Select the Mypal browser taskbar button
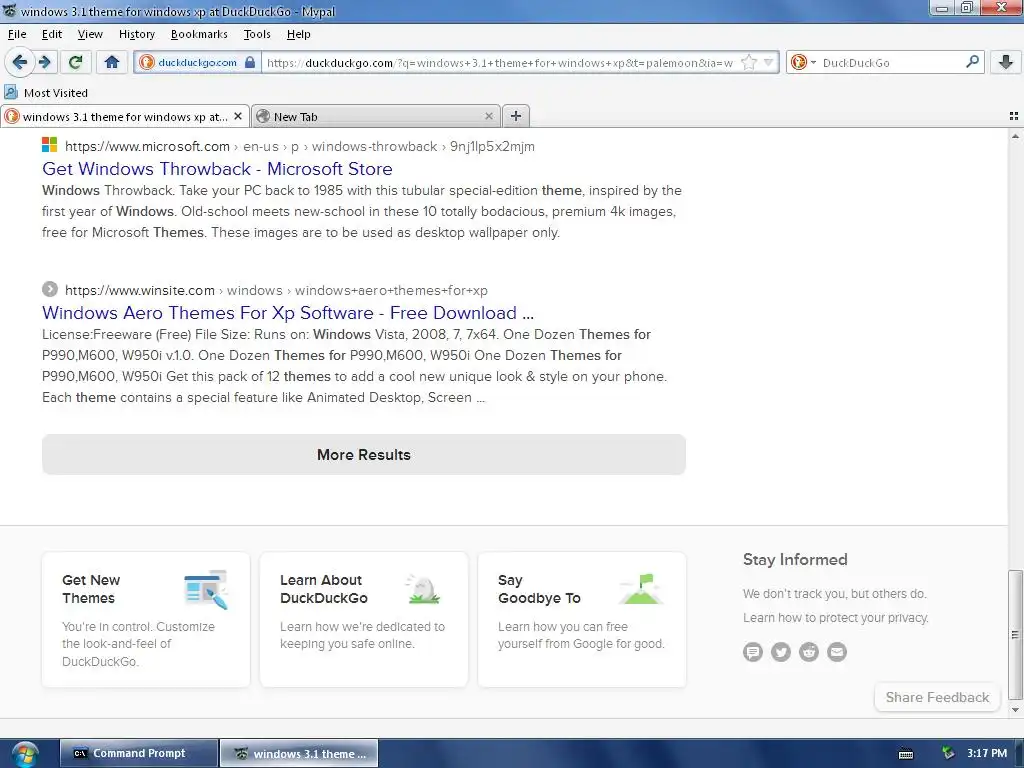The height and width of the screenshot is (768, 1024). click(x=299, y=753)
